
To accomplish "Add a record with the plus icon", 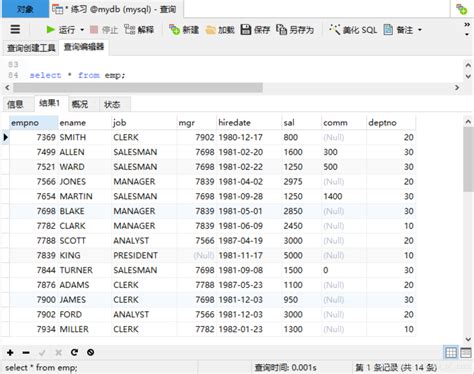I will pos(10,353).
